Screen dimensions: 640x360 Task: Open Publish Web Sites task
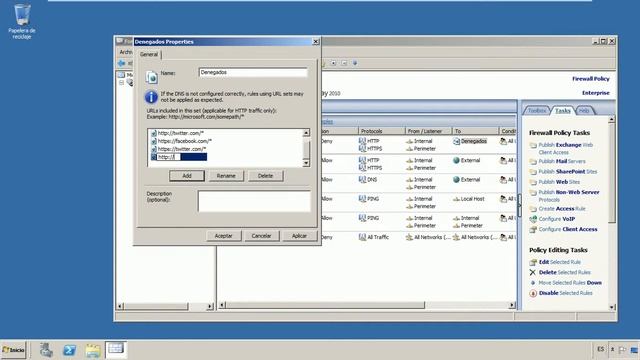coord(559,182)
